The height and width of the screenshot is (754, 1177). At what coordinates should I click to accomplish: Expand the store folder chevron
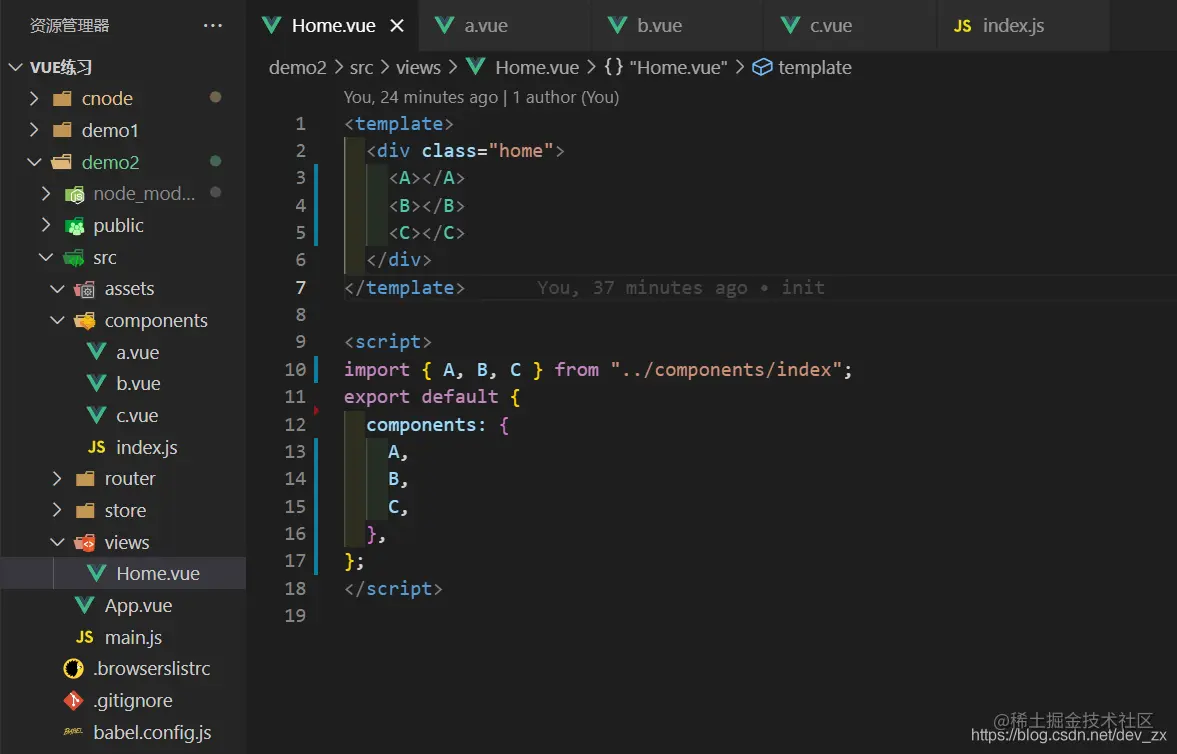56,510
